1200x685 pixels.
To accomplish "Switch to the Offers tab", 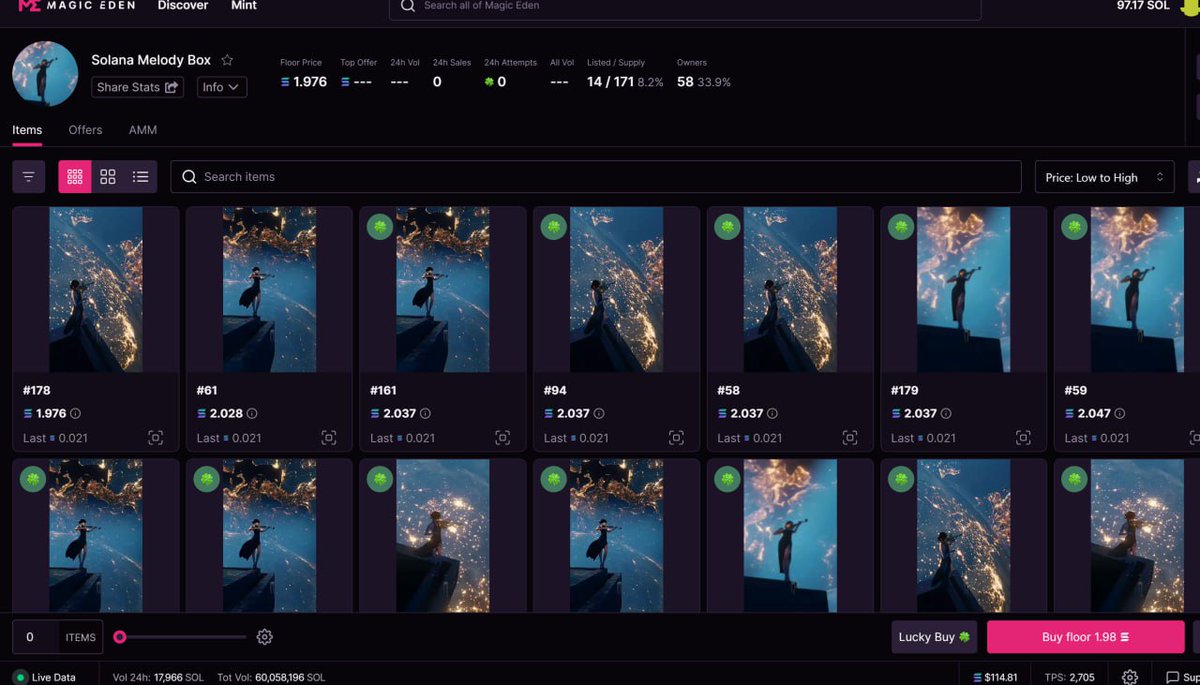I will tap(85, 130).
